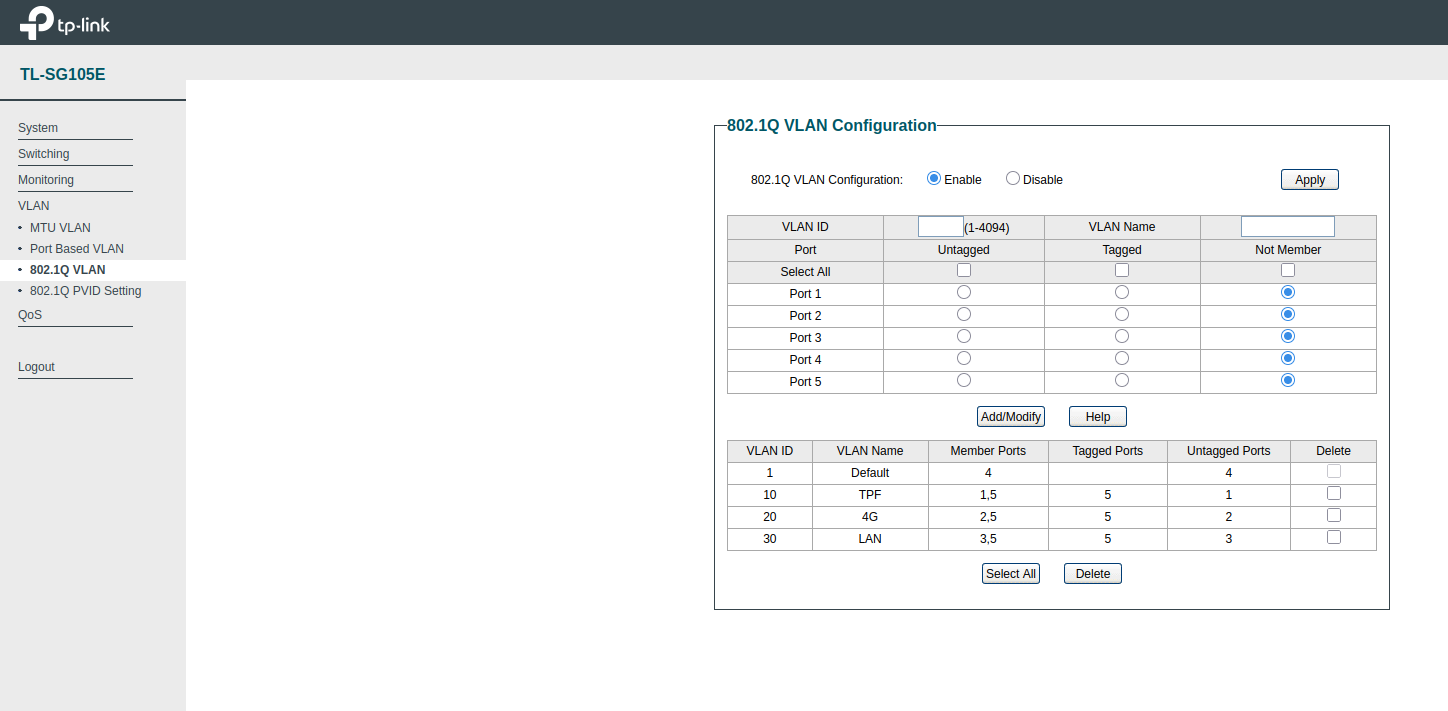
Task: Go to Port Based VLAN page
Action: point(77,249)
